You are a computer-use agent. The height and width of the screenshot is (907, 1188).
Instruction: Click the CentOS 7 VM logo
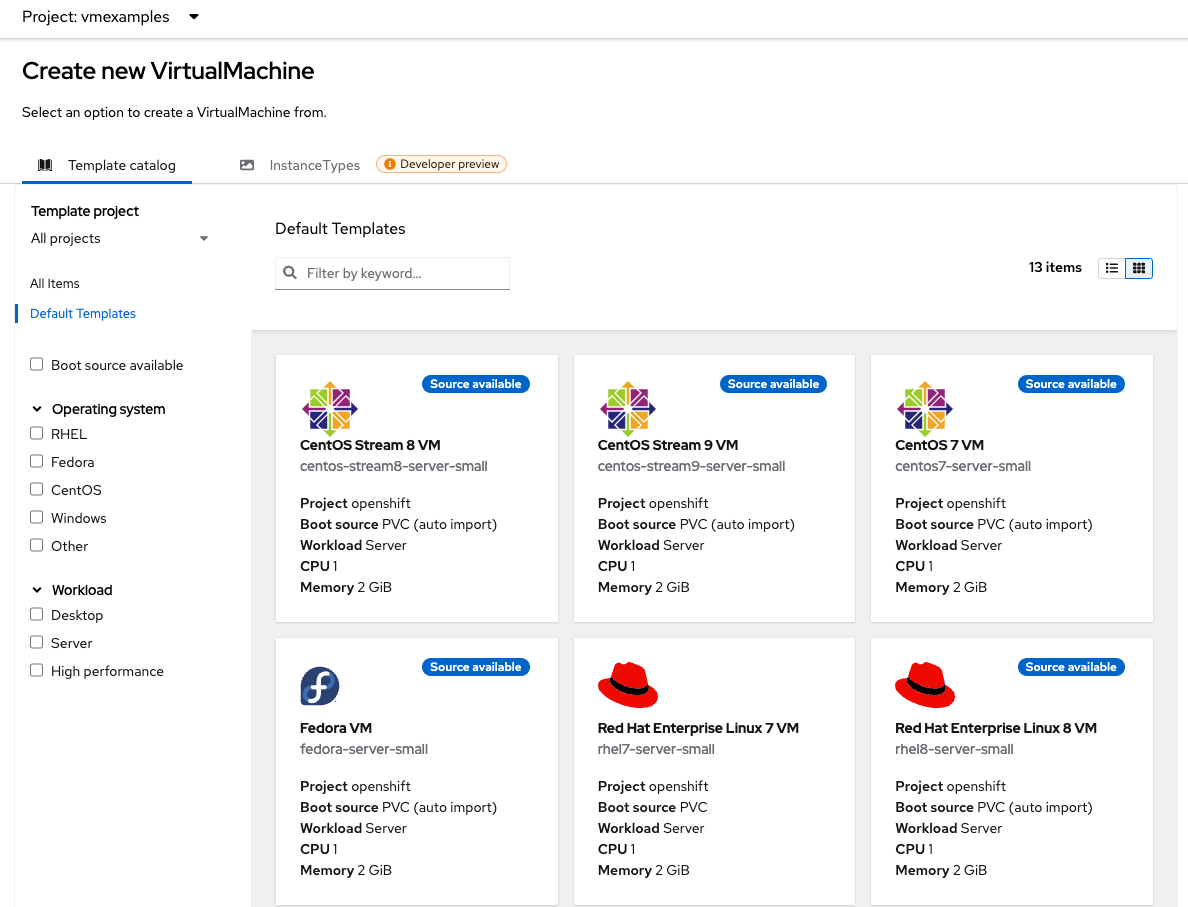tap(924, 409)
